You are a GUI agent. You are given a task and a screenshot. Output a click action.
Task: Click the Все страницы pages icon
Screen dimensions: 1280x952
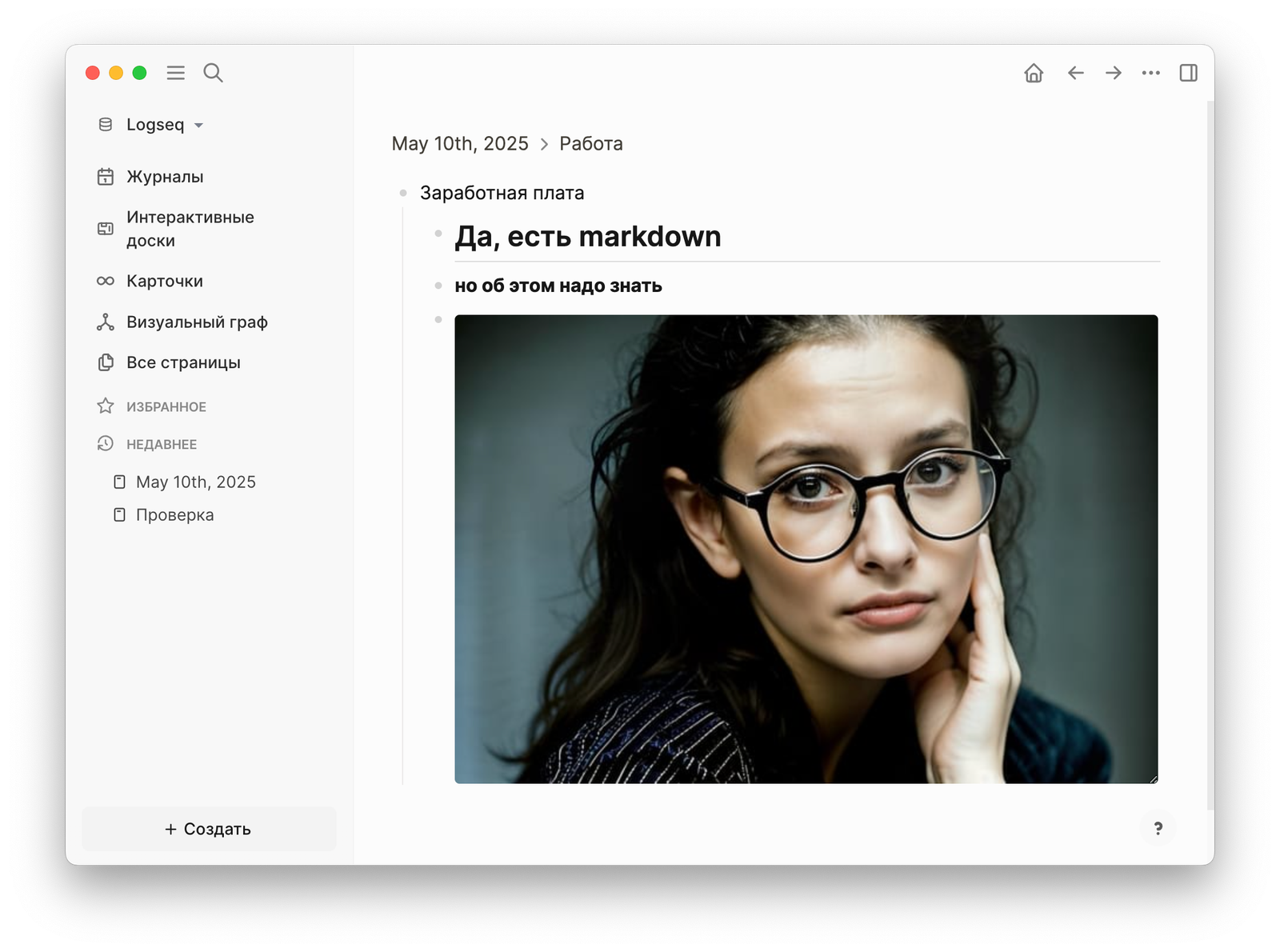pos(106,362)
